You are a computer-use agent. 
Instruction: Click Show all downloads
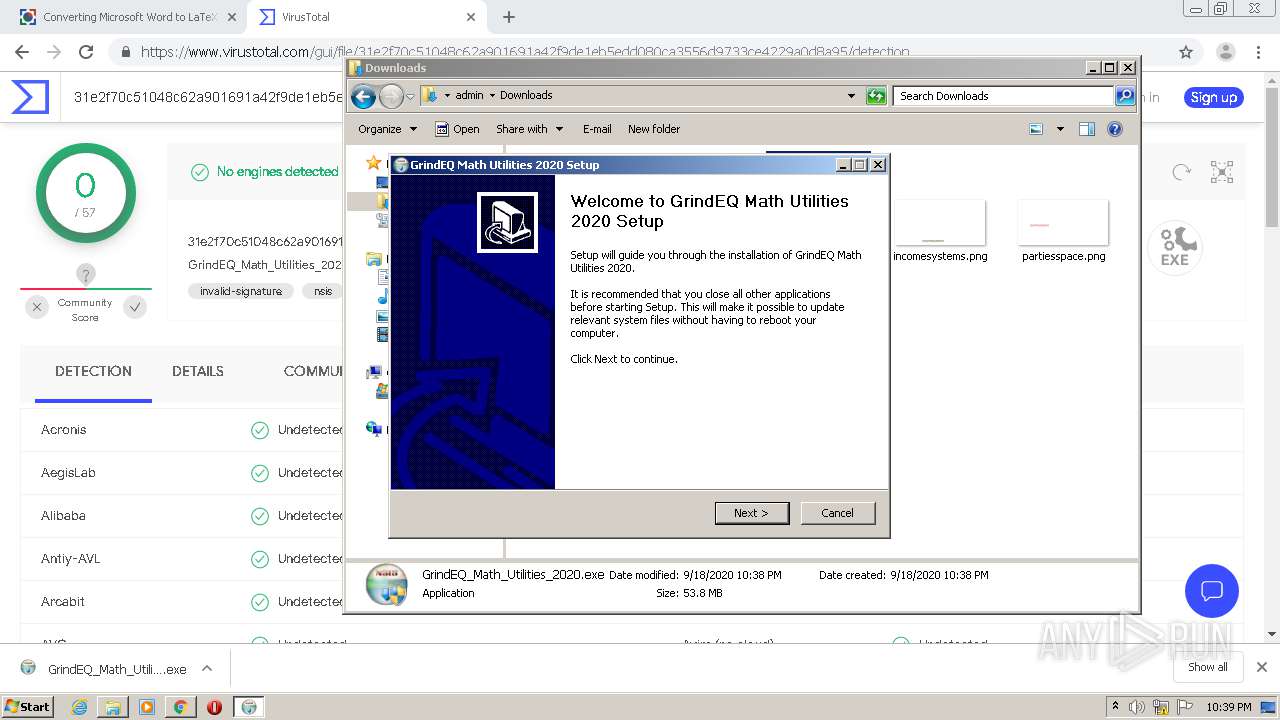tap(1208, 667)
